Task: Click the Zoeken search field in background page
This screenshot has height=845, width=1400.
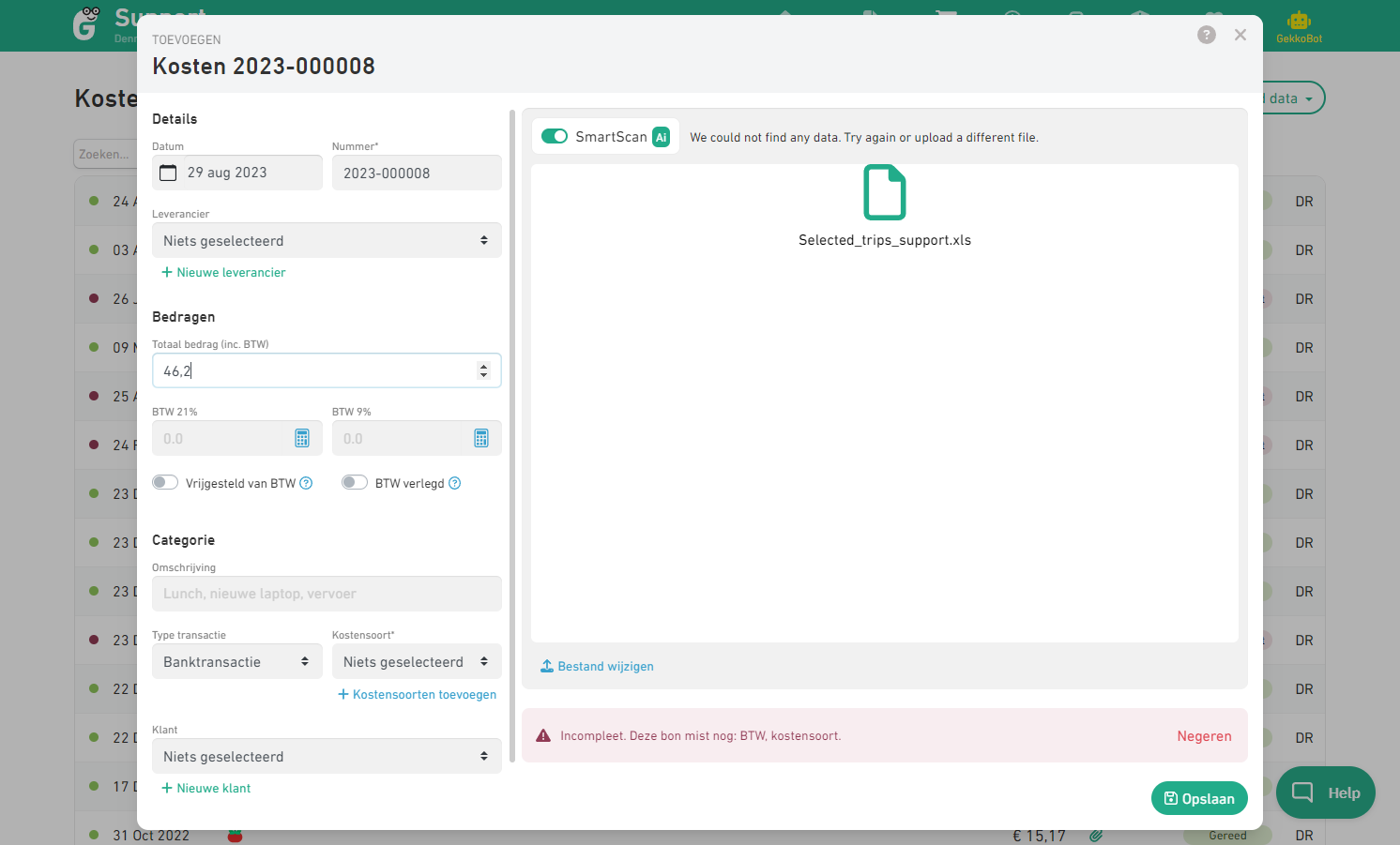Action: (x=105, y=154)
